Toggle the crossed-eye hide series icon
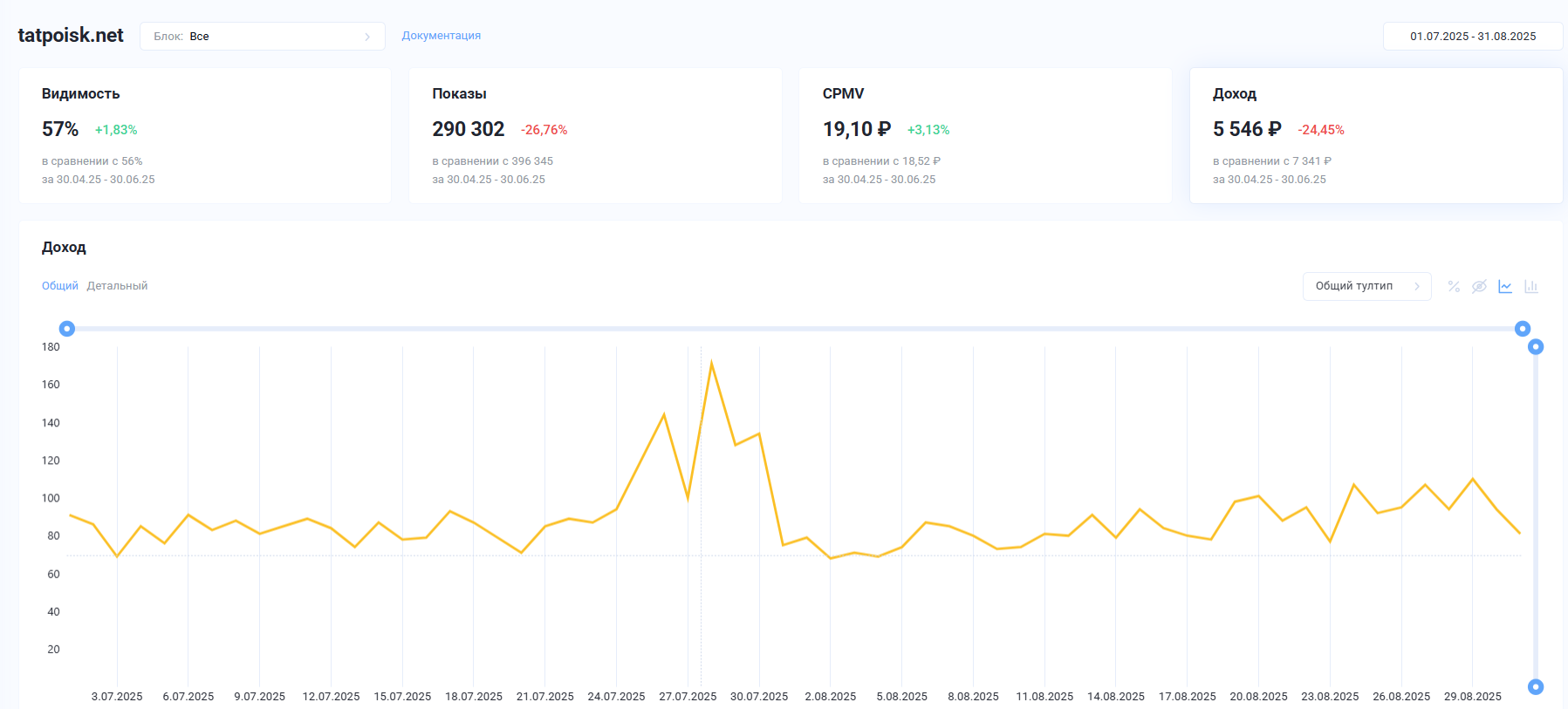This screenshot has width=1568, height=709. [1479, 287]
